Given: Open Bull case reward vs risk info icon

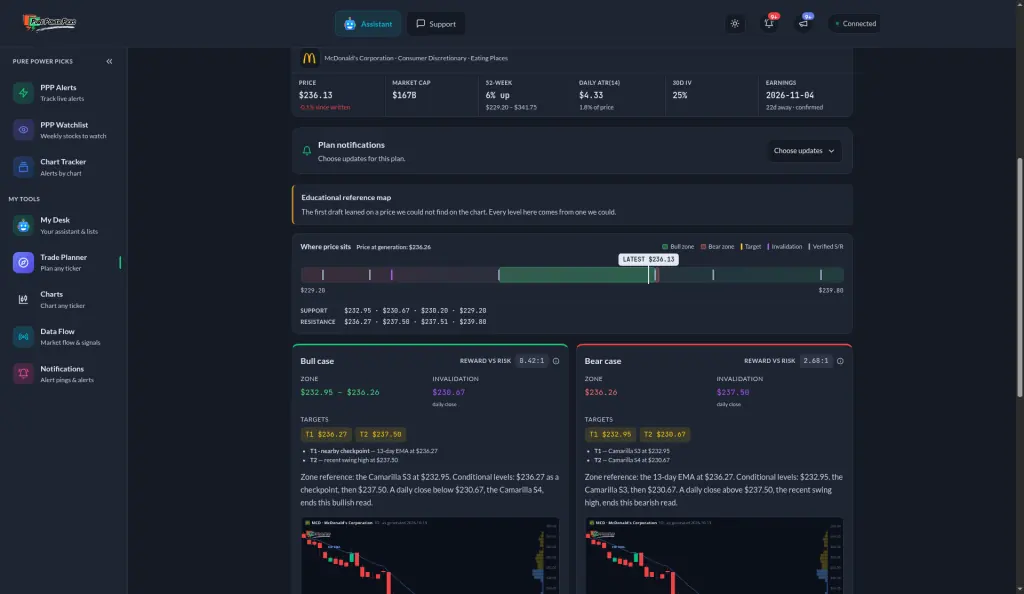Looking at the screenshot, I should [556, 361].
